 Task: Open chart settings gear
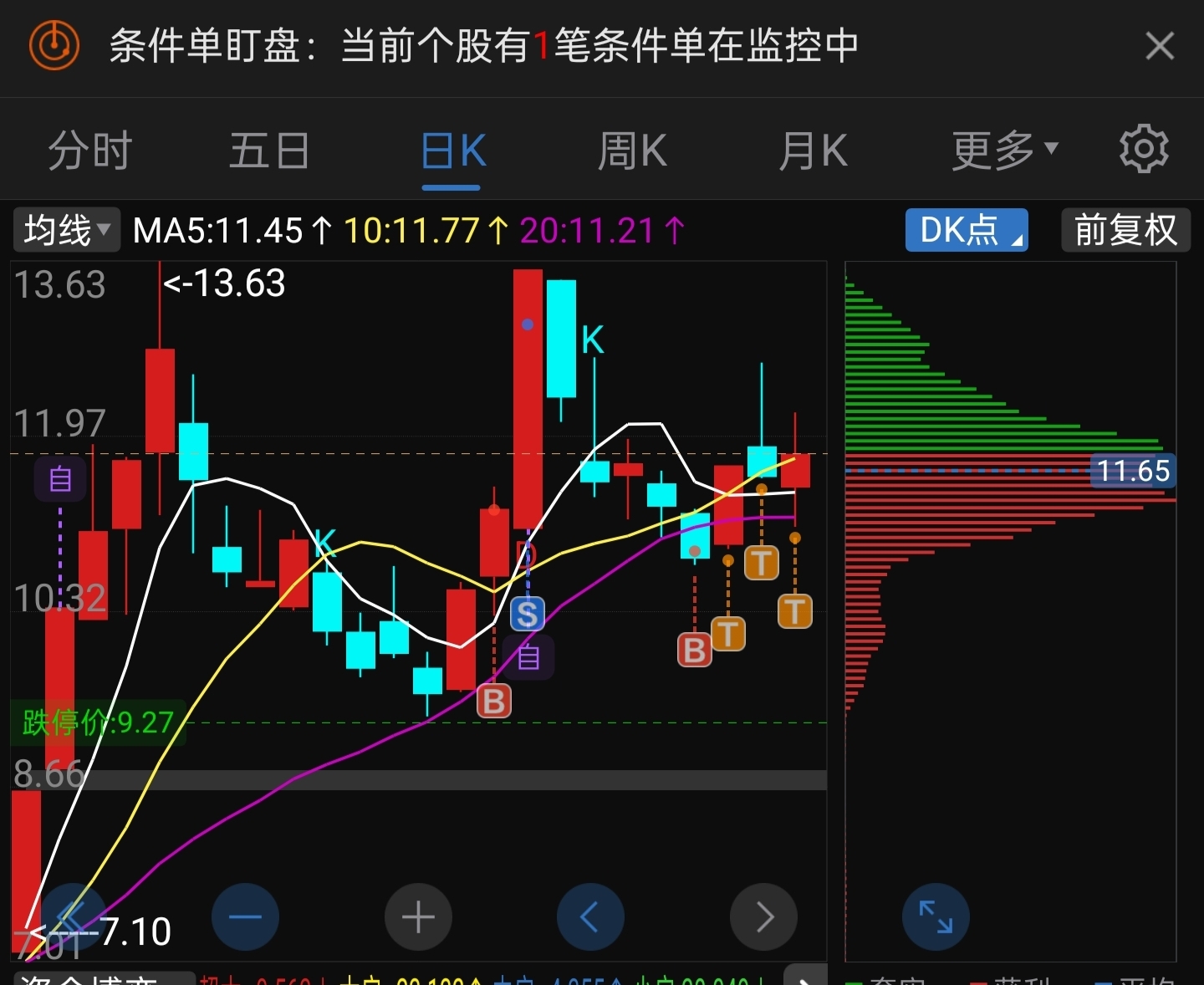(1144, 150)
